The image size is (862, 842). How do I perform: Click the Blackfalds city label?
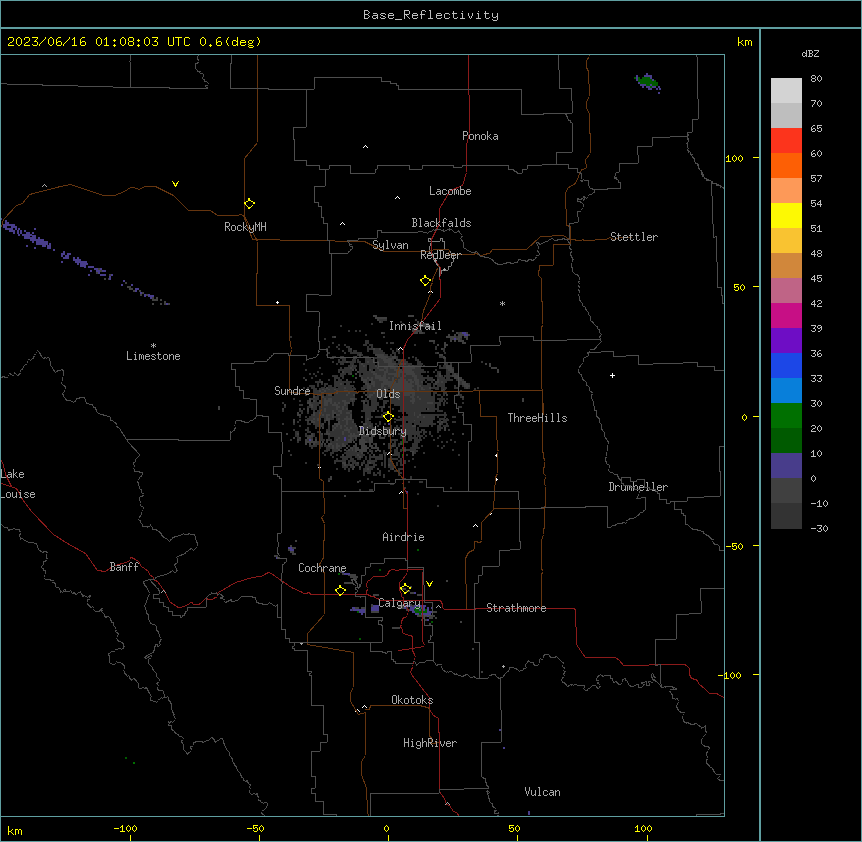tap(441, 223)
